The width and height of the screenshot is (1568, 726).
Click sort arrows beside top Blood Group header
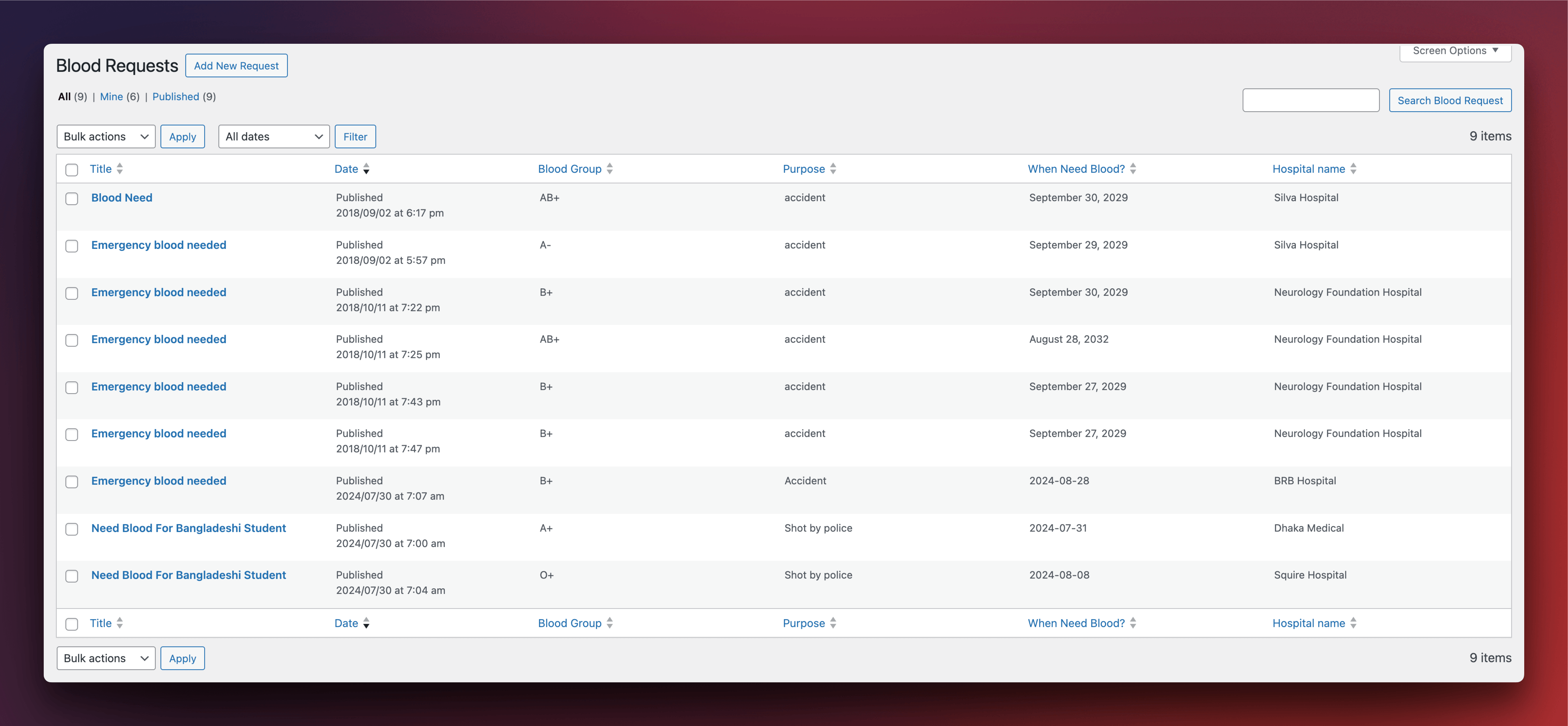point(610,168)
